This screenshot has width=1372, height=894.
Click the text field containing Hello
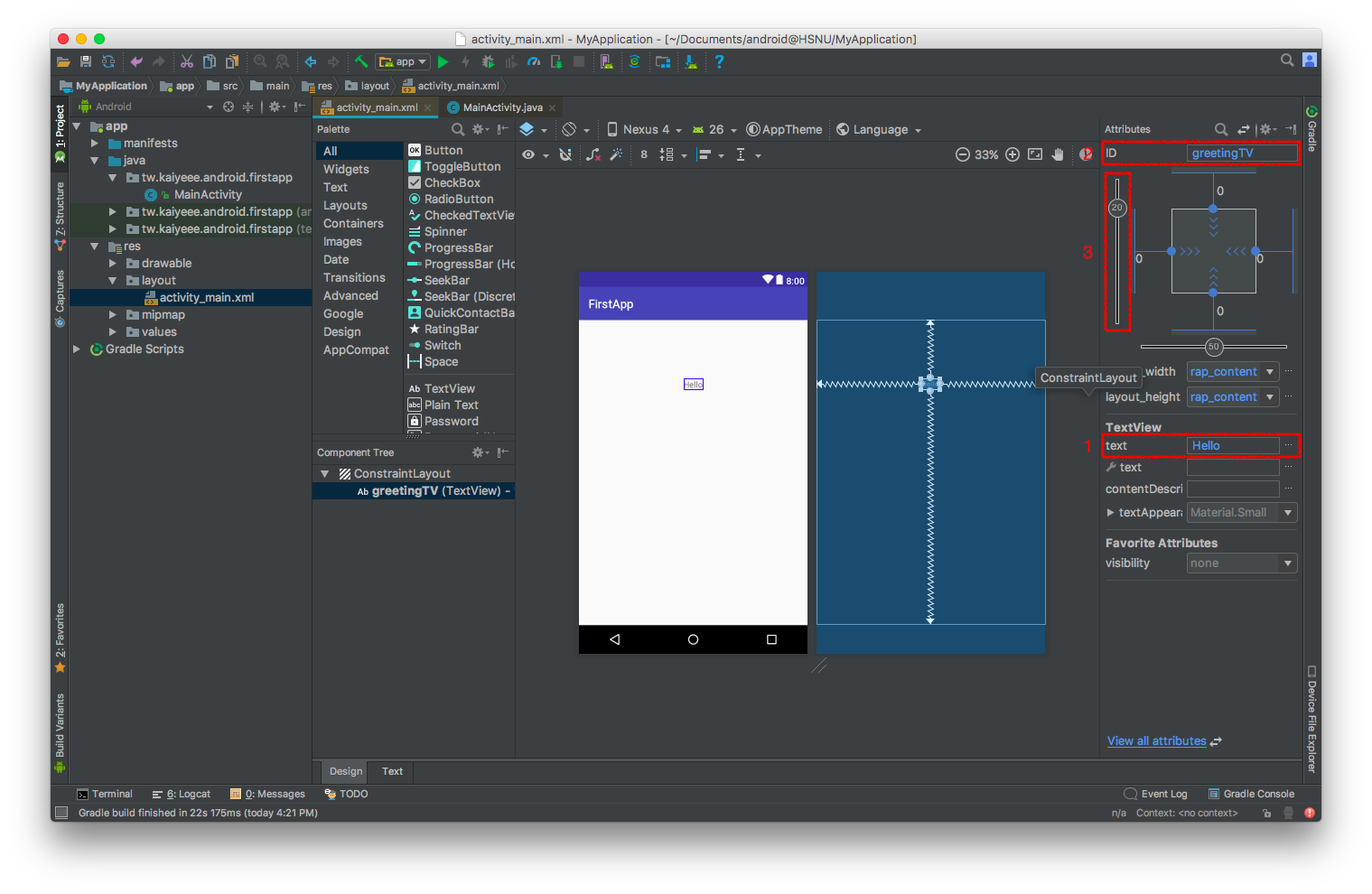tap(1233, 445)
